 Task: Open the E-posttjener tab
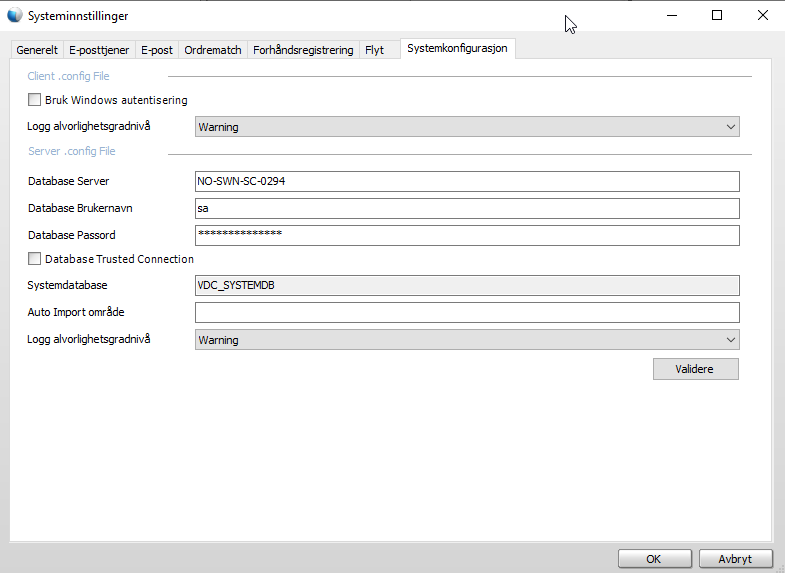pyautogui.click(x=99, y=50)
